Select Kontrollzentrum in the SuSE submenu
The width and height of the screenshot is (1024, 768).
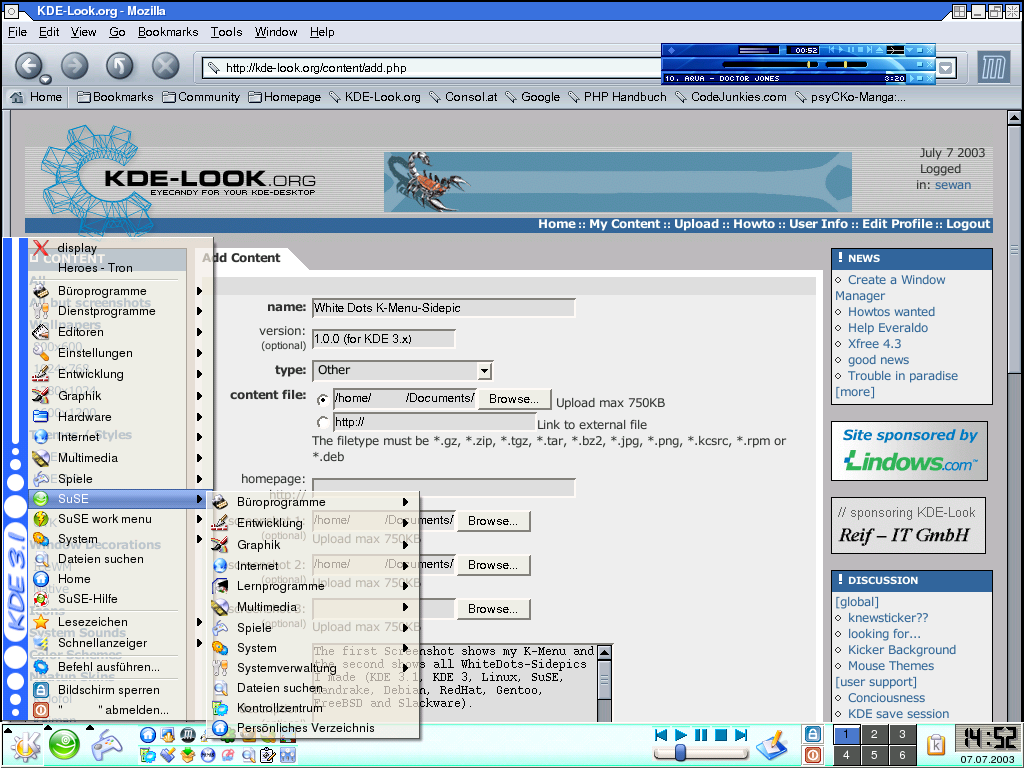313,708
